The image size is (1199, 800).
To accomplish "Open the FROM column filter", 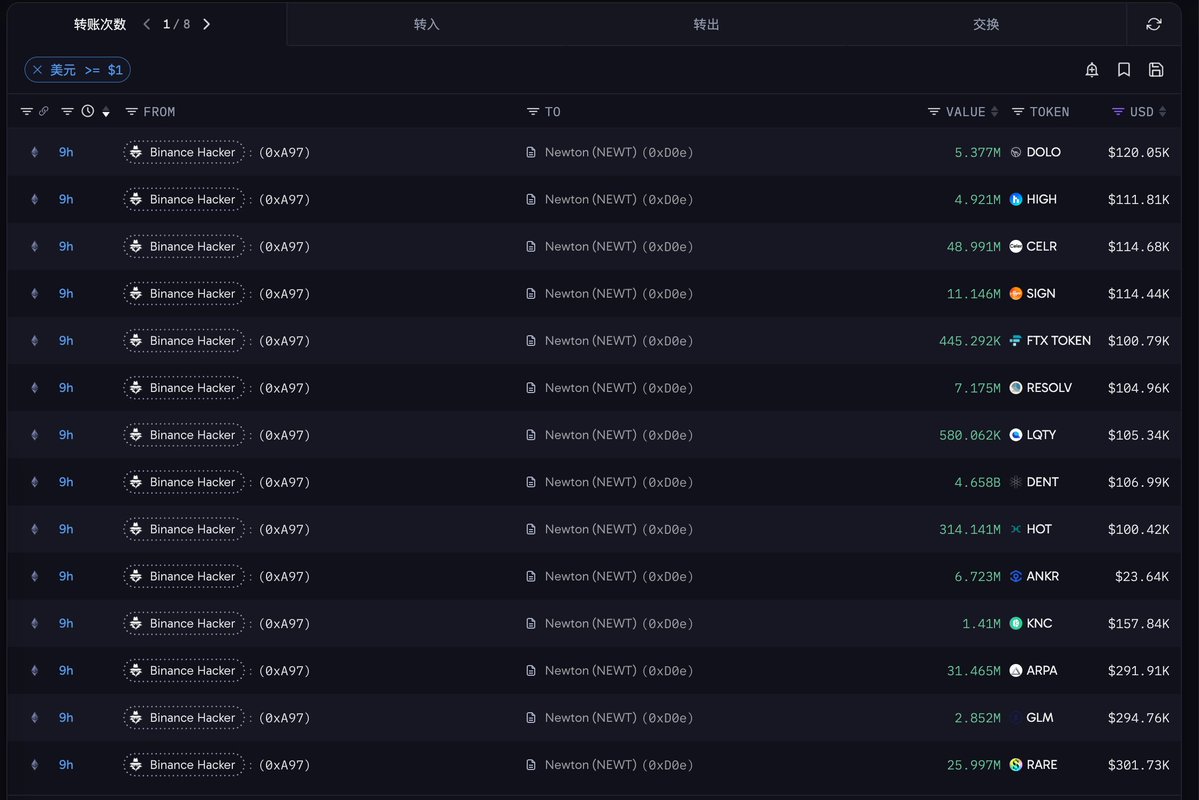I will (132, 112).
